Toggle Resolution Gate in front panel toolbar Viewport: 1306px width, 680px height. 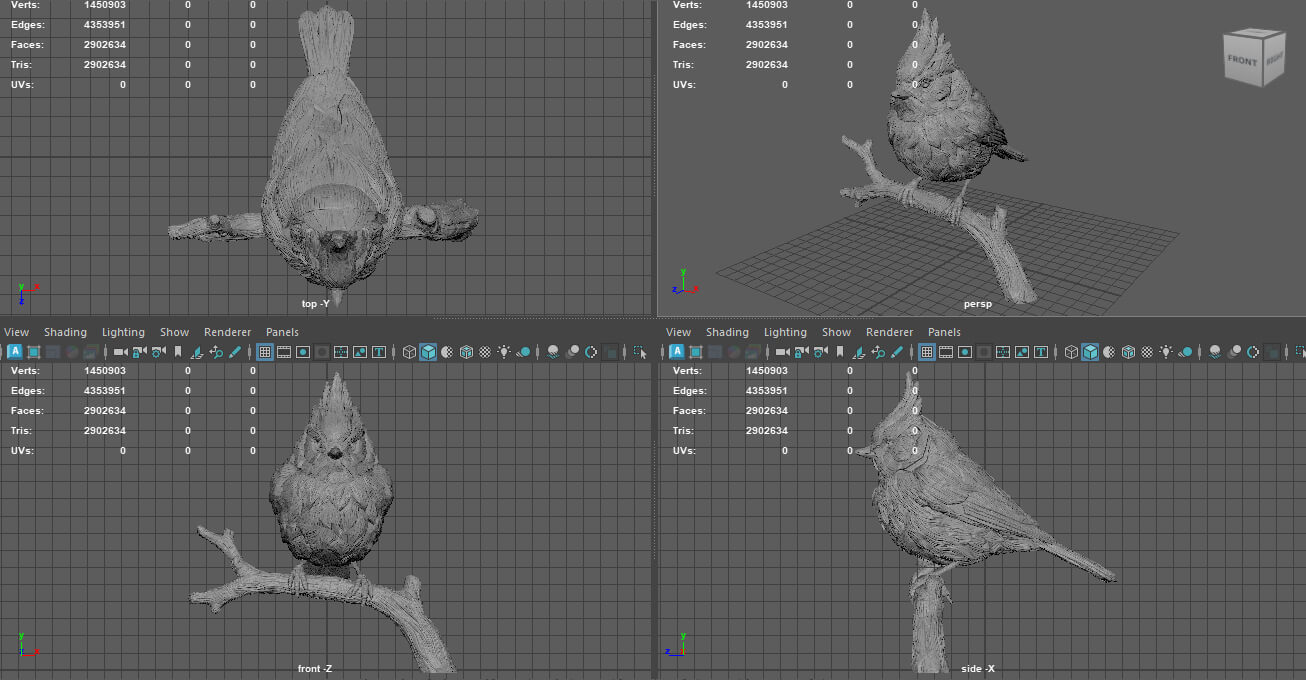(303, 352)
